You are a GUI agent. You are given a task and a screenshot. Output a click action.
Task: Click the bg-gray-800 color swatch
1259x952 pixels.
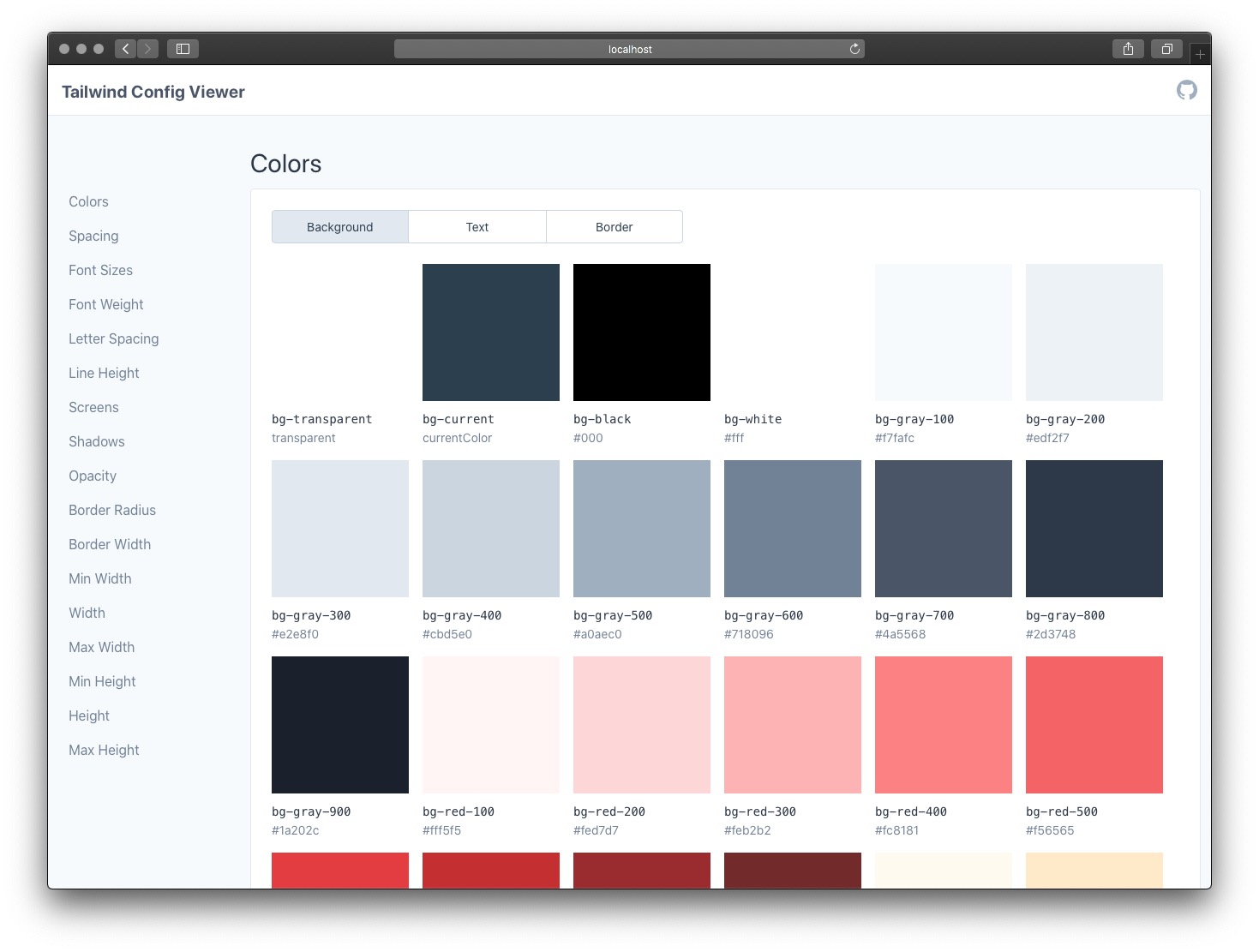coord(1094,528)
